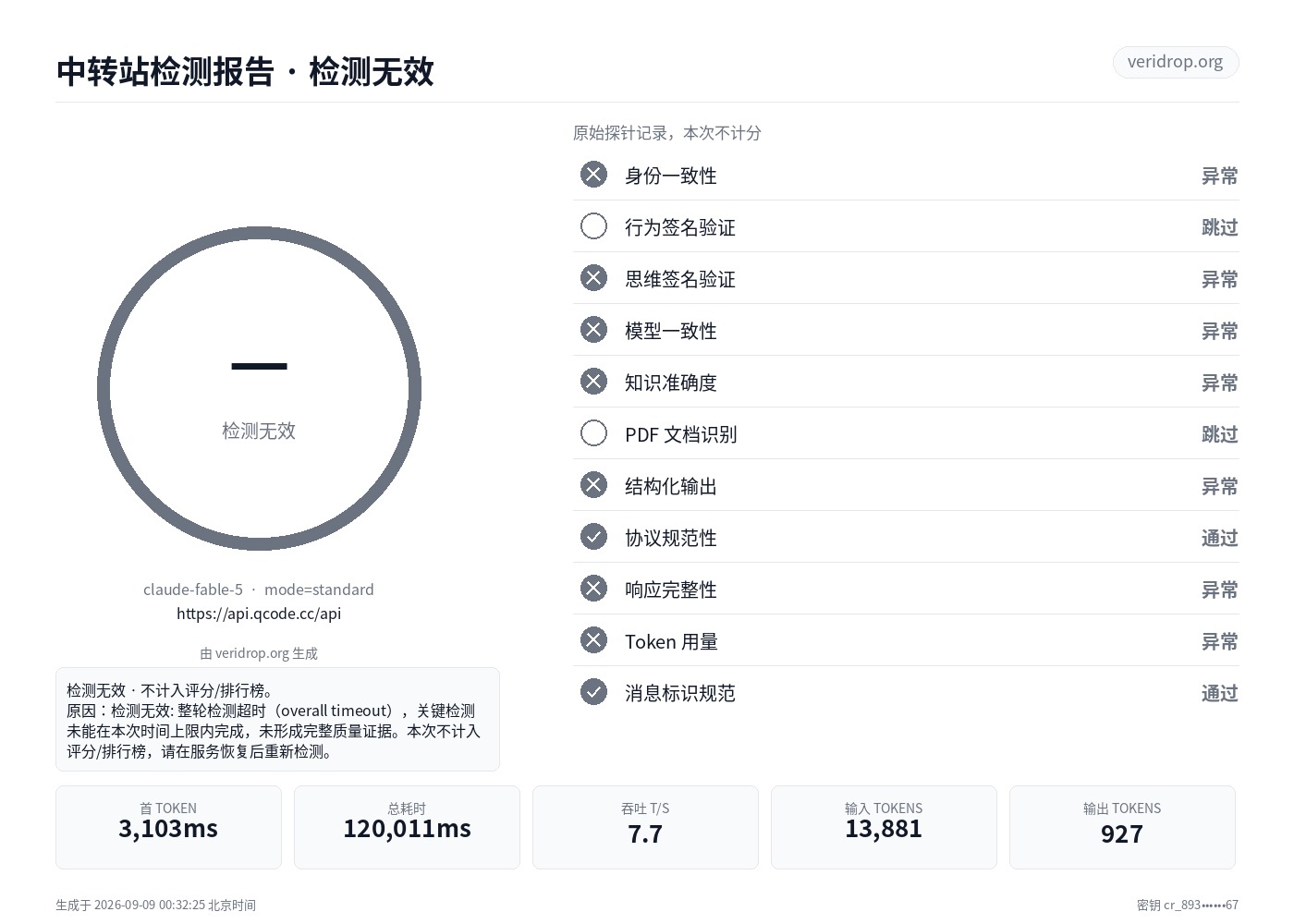Click the 检测无效 circular score gauge
This screenshot has height=924, width=1294.
[259, 389]
